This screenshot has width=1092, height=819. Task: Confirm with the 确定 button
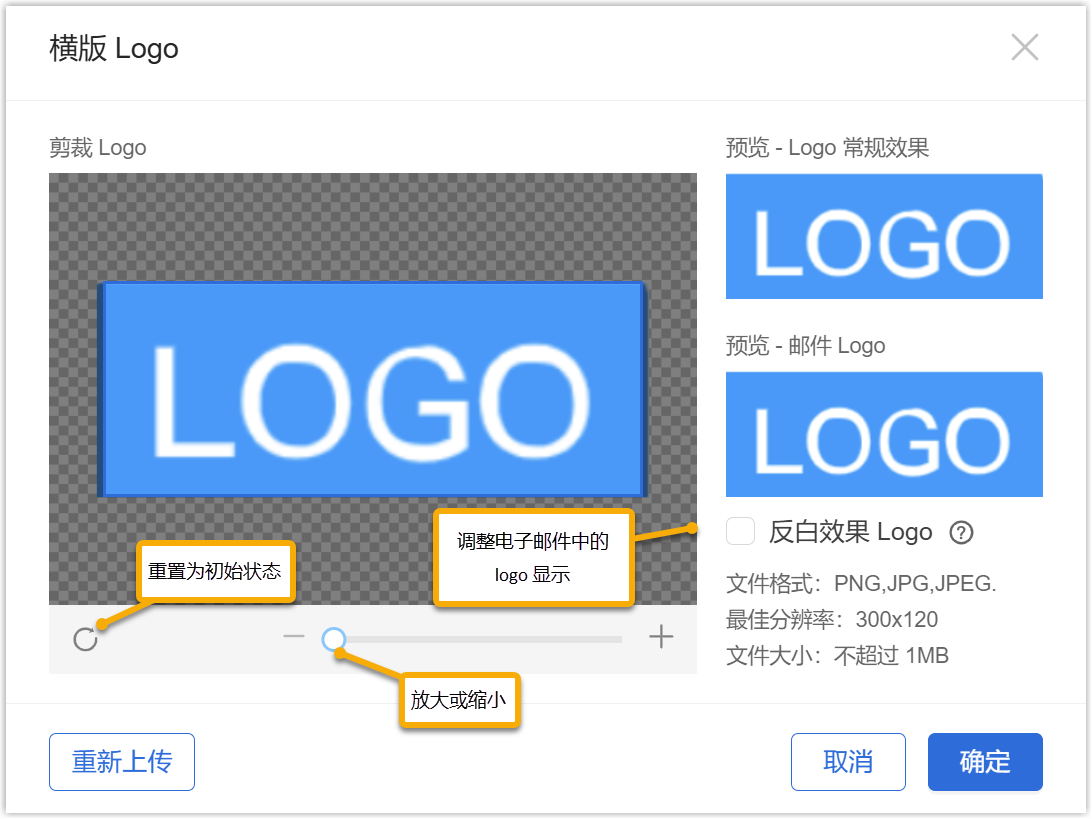[985, 762]
